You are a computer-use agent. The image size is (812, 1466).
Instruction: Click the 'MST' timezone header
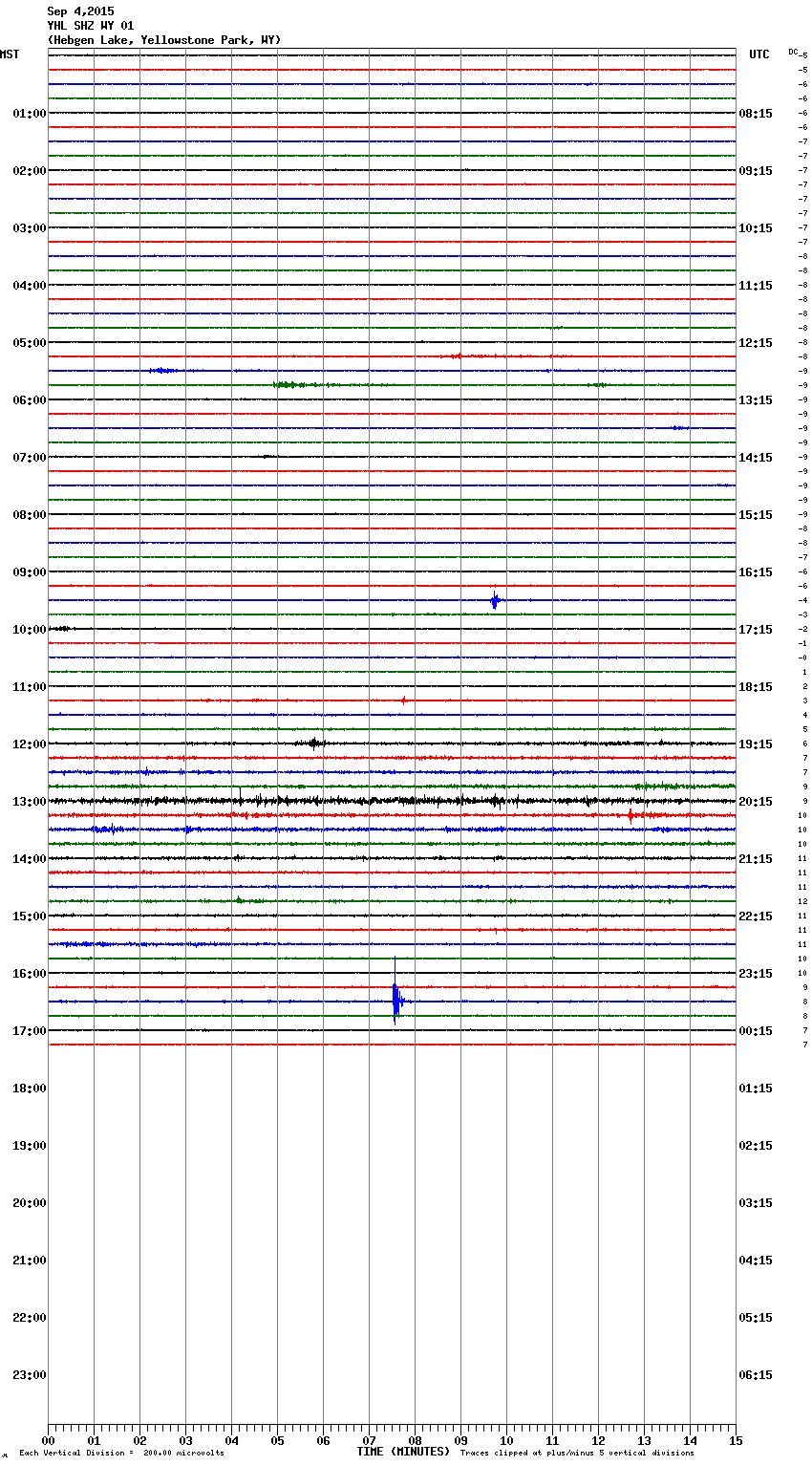(10, 54)
